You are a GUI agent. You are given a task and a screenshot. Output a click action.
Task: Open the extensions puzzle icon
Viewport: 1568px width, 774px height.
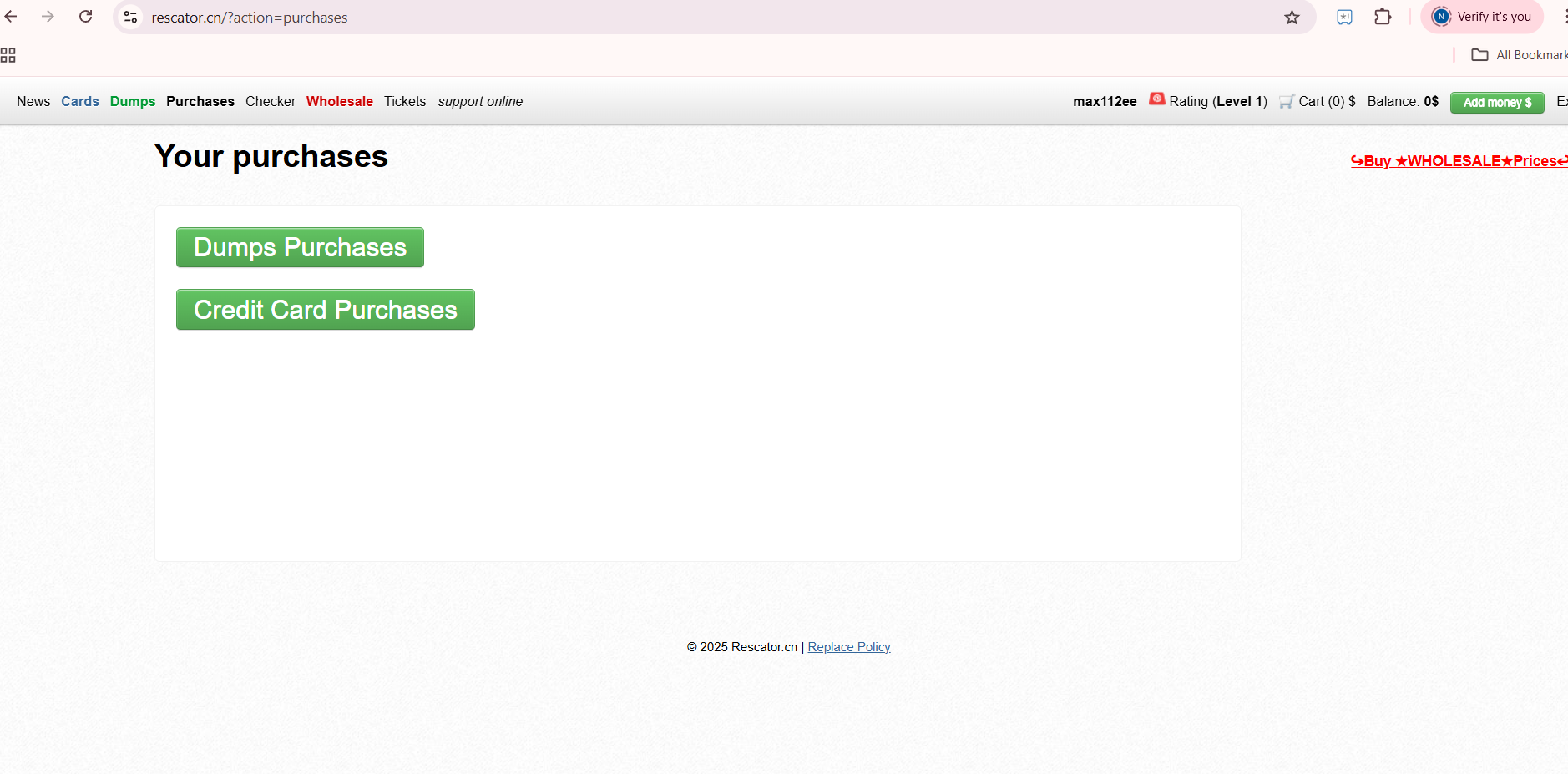tap(1383, 17)
